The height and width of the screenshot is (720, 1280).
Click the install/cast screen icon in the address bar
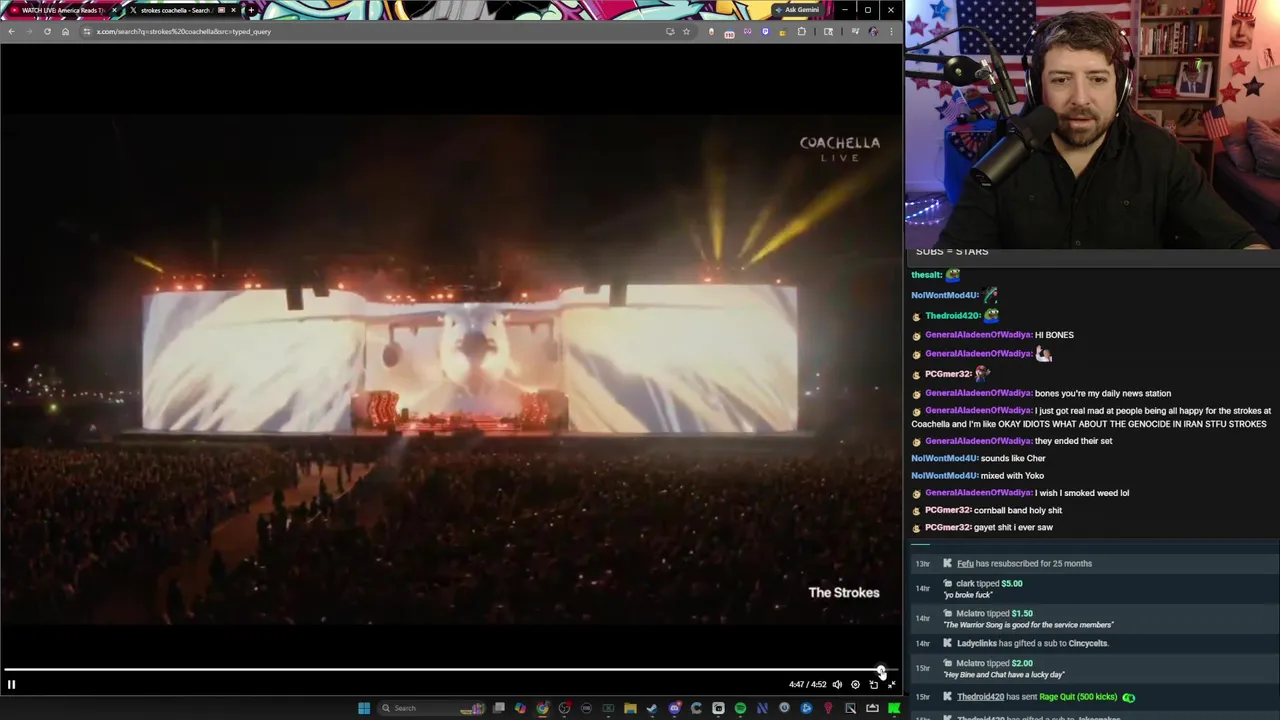[670, 31]
